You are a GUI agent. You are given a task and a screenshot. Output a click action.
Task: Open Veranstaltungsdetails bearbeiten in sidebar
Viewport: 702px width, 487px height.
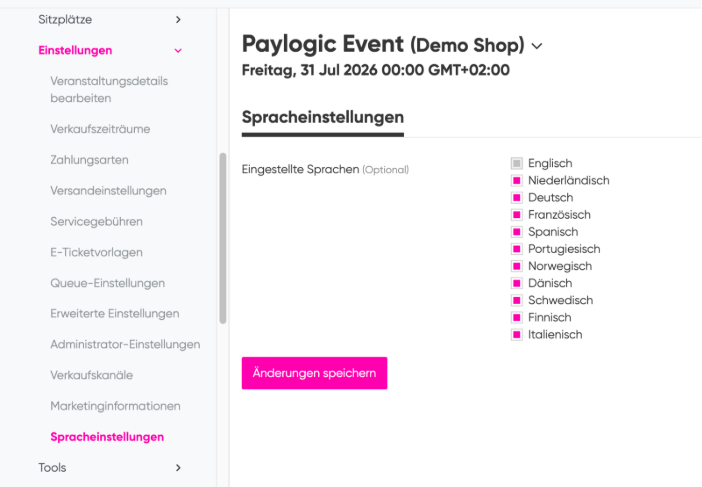point(109,90)
